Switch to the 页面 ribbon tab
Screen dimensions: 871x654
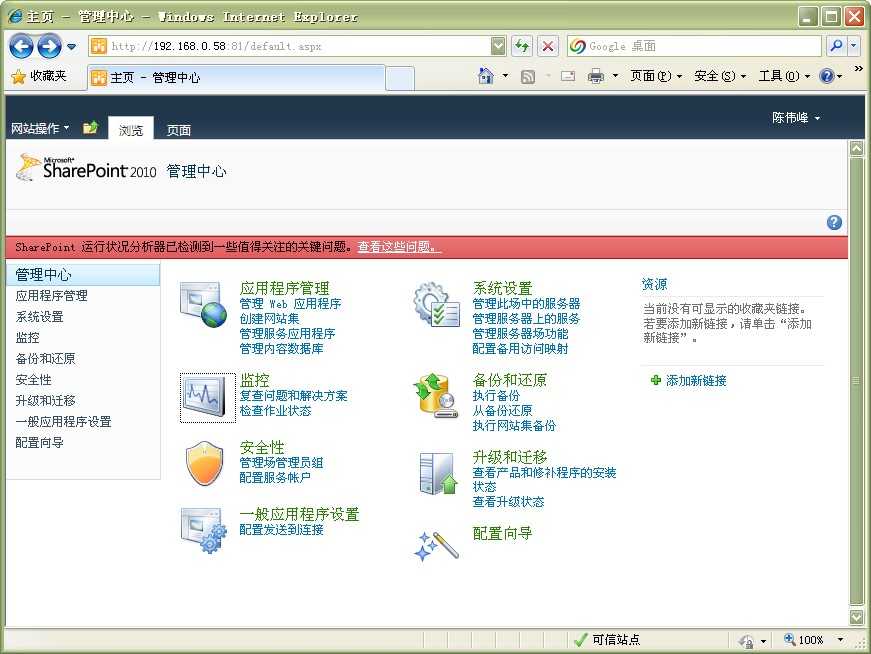(x=179, y=130)
